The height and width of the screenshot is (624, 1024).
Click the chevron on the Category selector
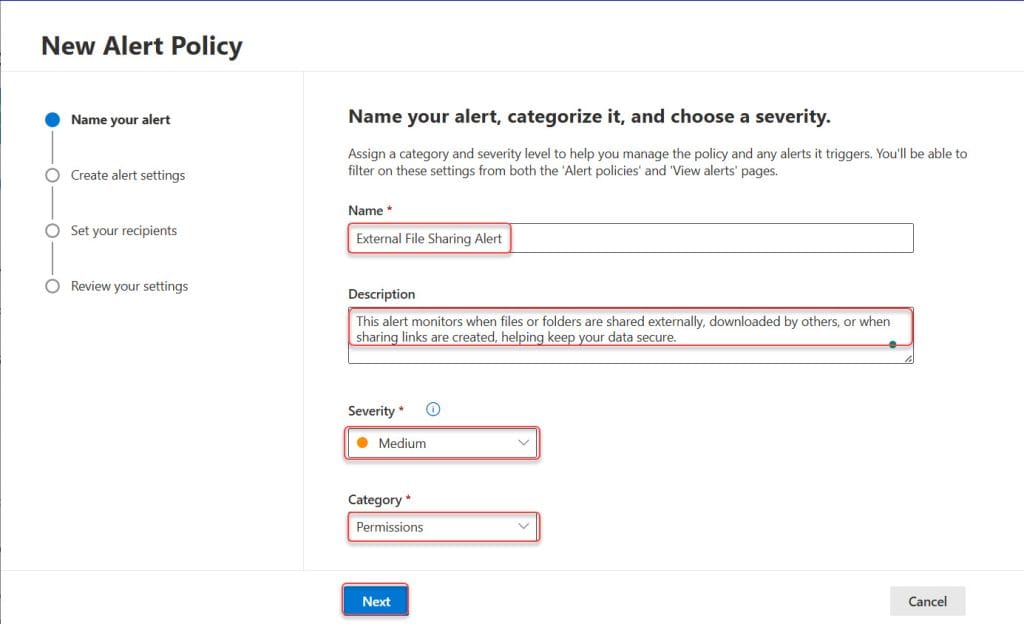coord(524,526)
